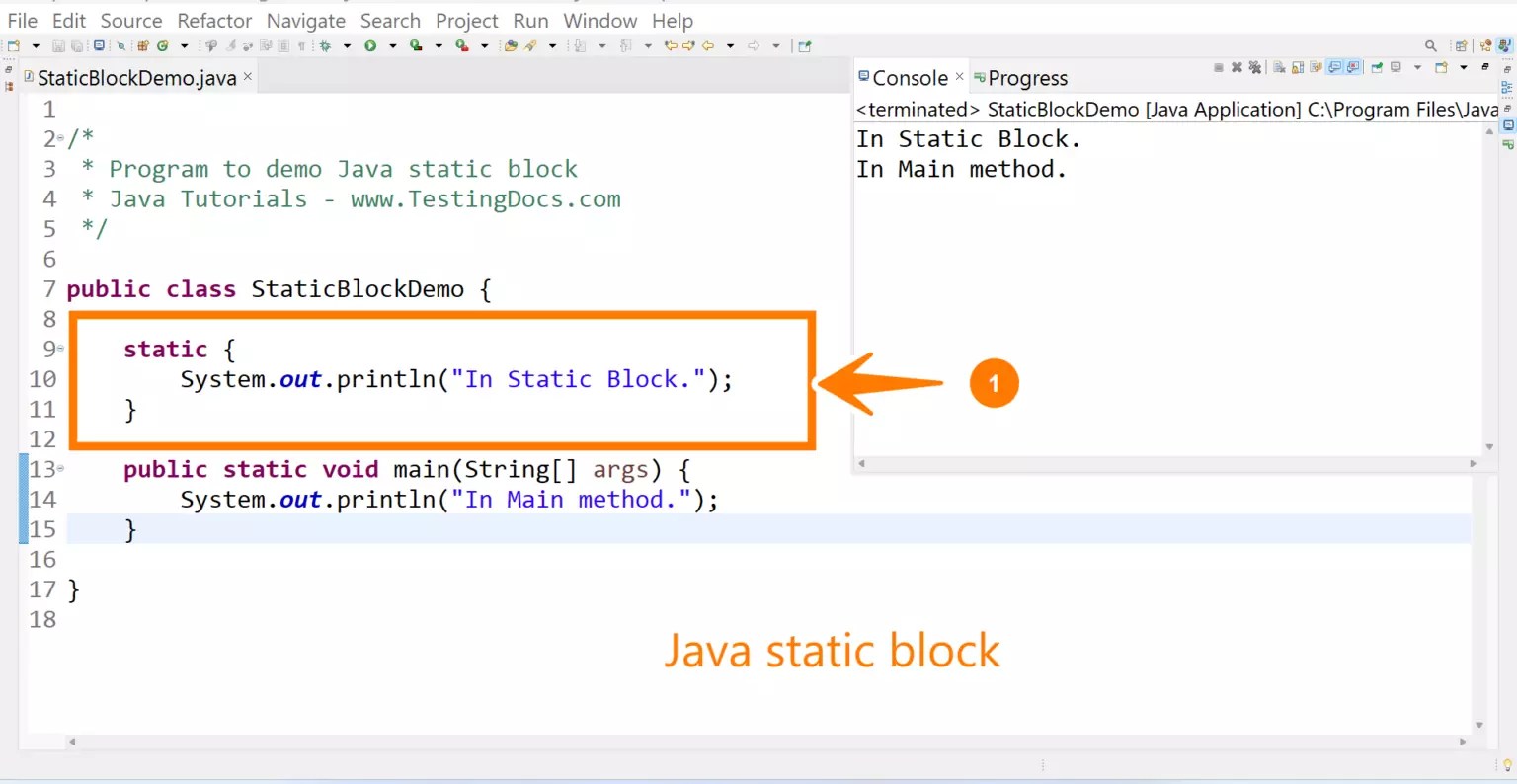Toggle Show Whitespace Characters pilcrow icon

(x=301, y=45)
